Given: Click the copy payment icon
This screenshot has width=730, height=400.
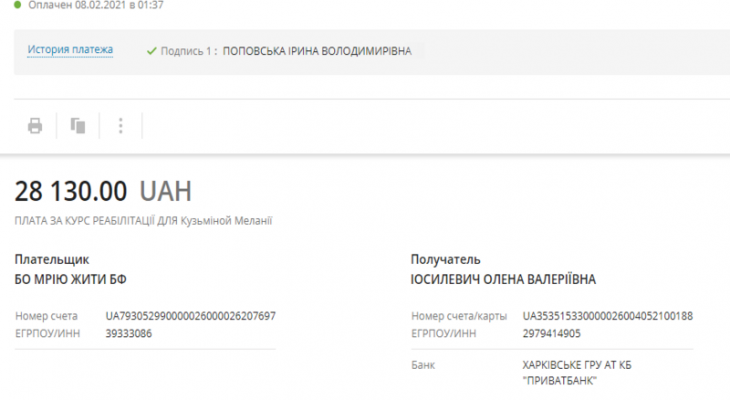Looking at the screenshot, I should pos(78,126).
